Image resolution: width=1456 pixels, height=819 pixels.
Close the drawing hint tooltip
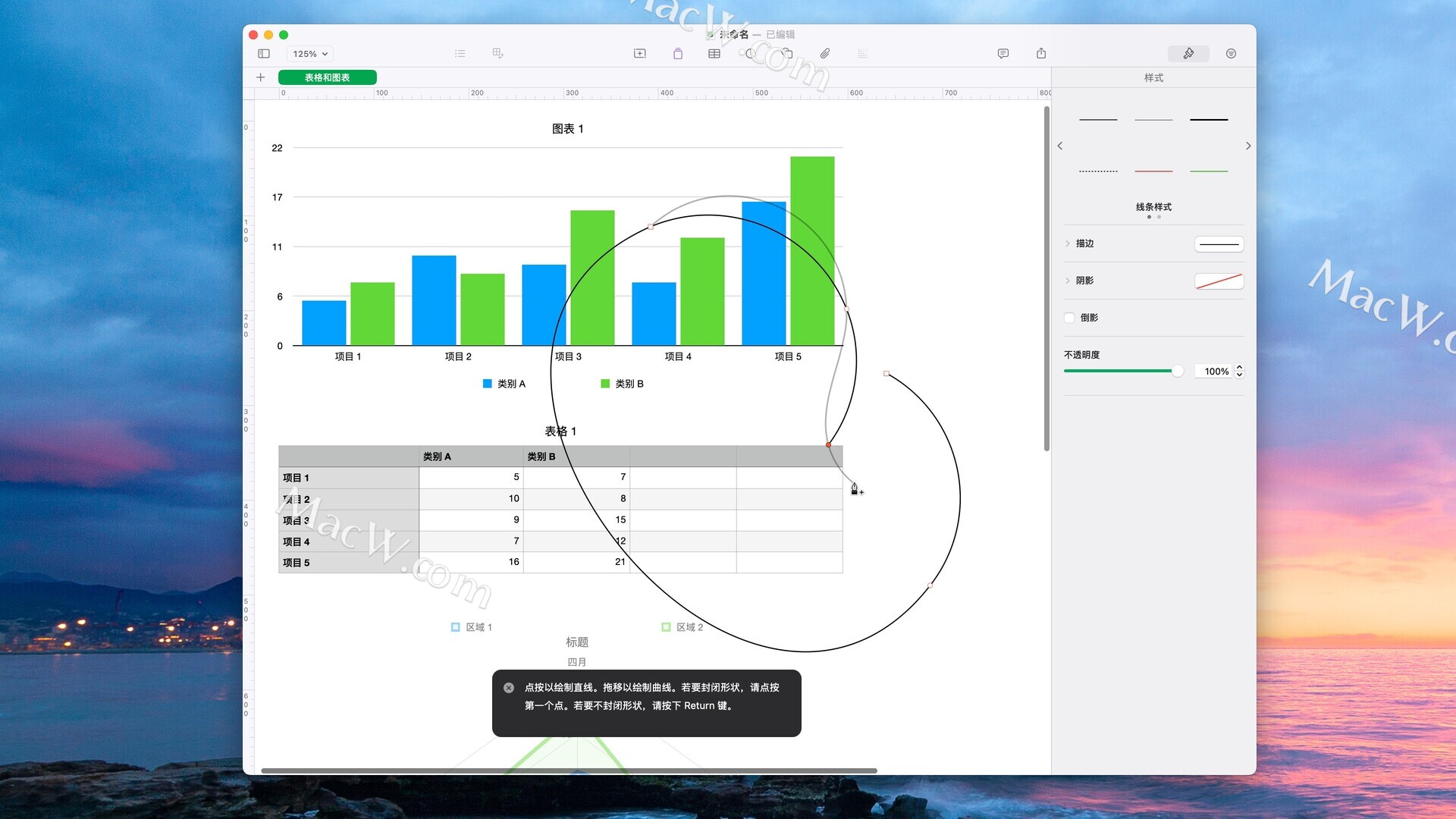(509, 688)
